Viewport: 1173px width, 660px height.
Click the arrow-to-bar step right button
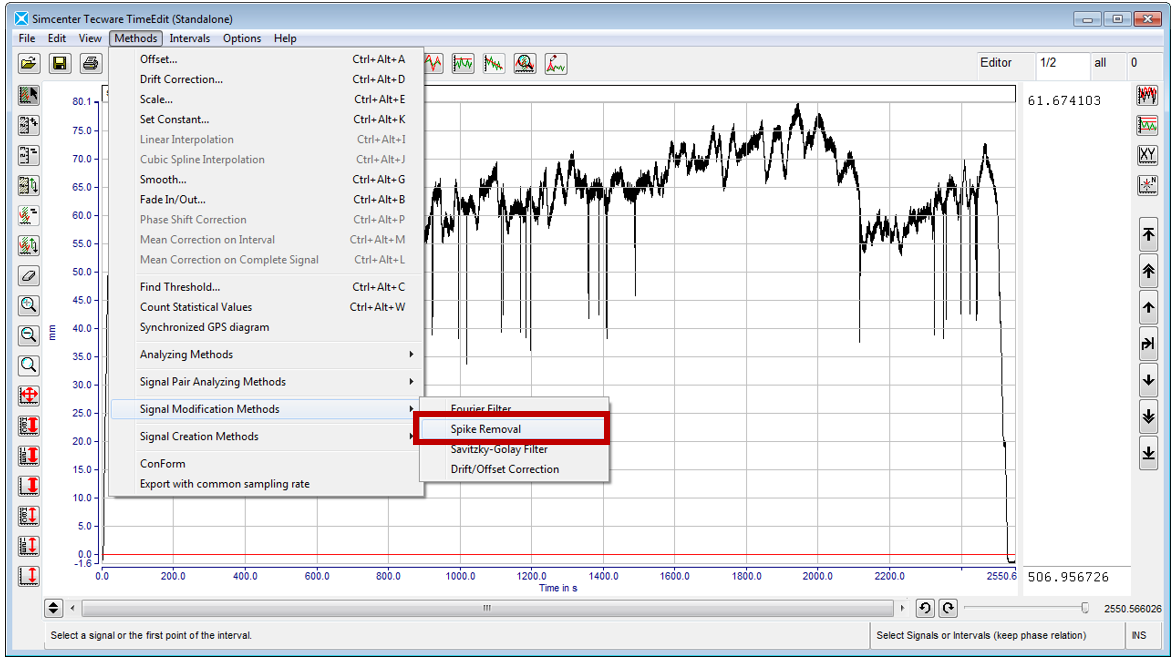pyautogui.click(x=1148, y=344)
